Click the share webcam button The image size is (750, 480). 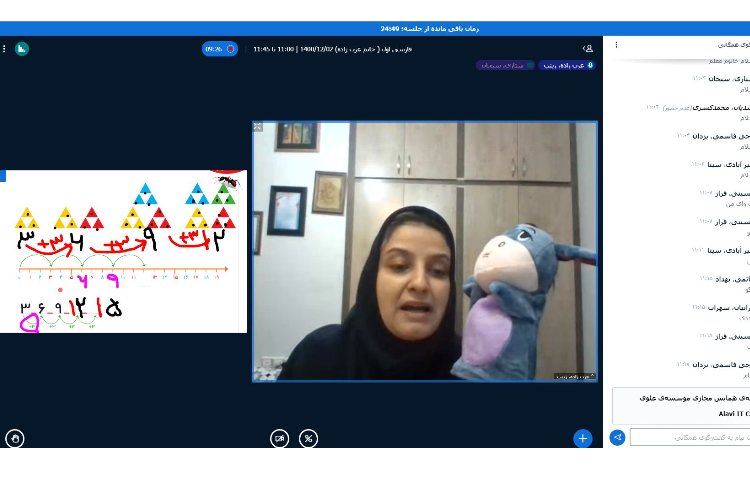pyautogui.click(x=280, y=438)
